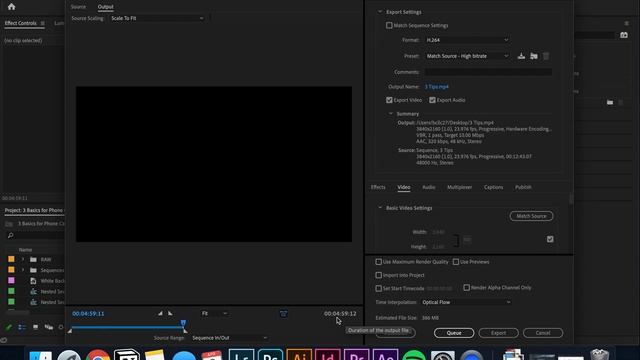This screenshot has width=640, height=360.
Task: Open After Effects from the Dock
Action: (x=386, y=354)
